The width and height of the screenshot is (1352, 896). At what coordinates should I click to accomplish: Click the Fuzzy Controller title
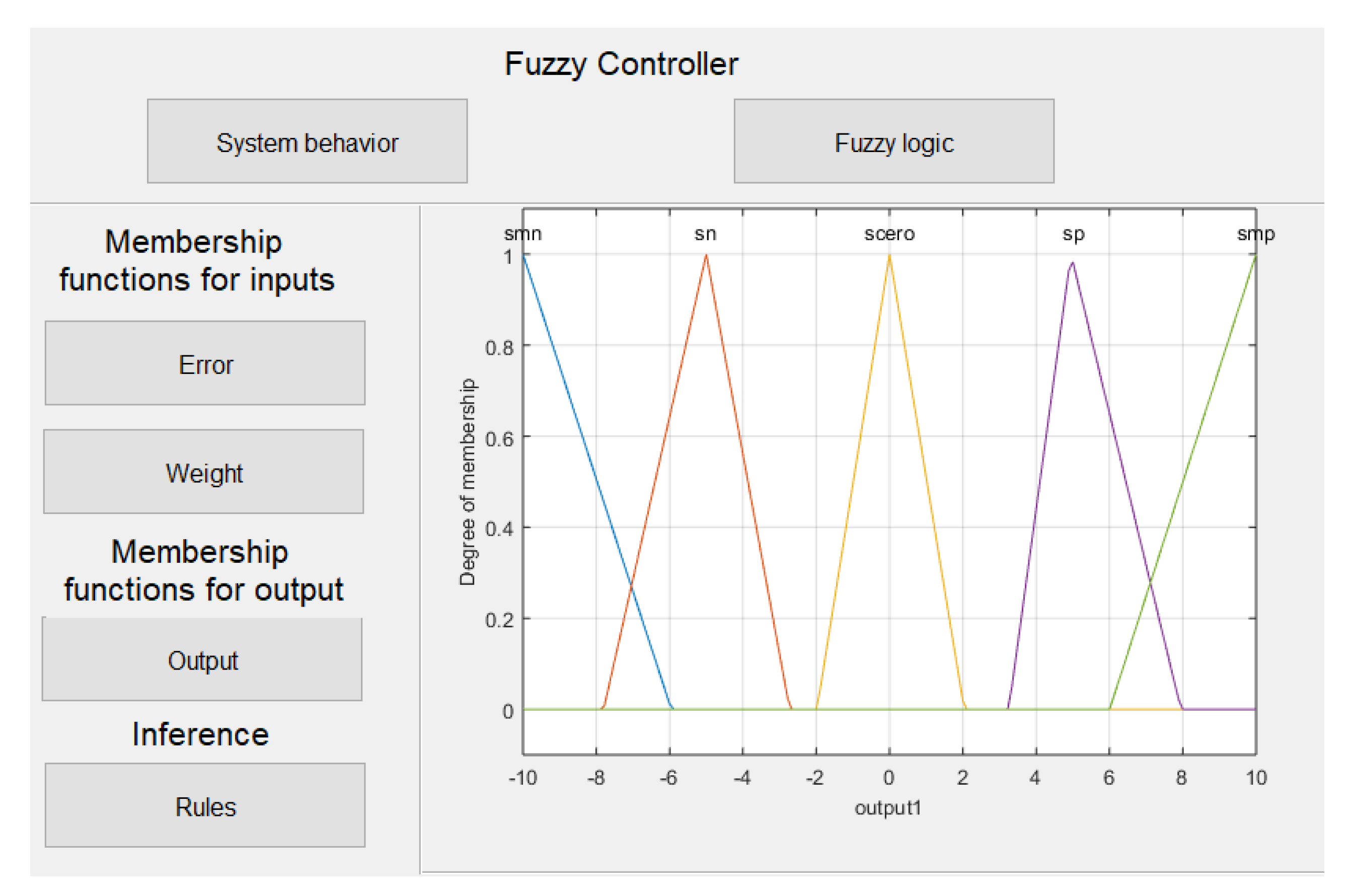pyautogui.click(x=621, y=63)
